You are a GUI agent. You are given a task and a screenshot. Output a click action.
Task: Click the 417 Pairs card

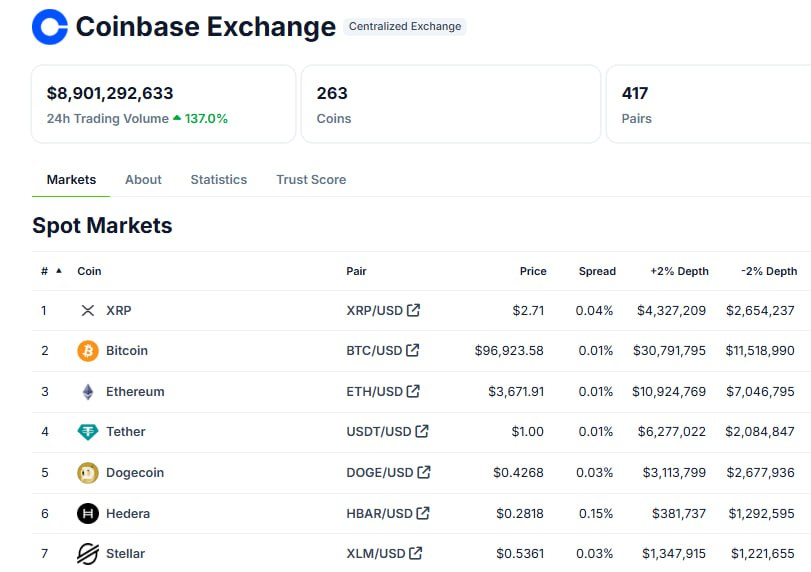pos(709,104)
